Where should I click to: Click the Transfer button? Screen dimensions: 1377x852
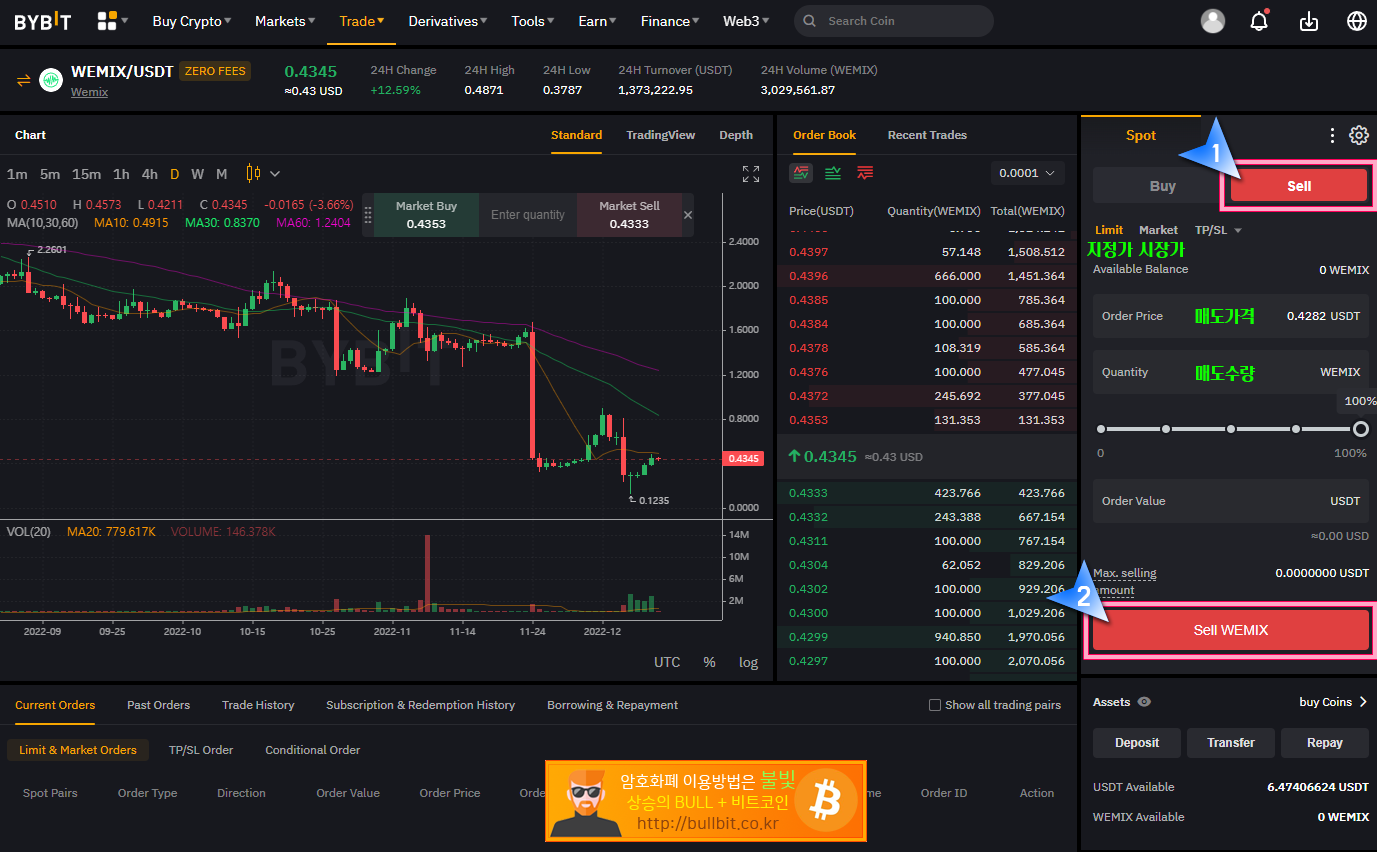tap(1230, 743)
